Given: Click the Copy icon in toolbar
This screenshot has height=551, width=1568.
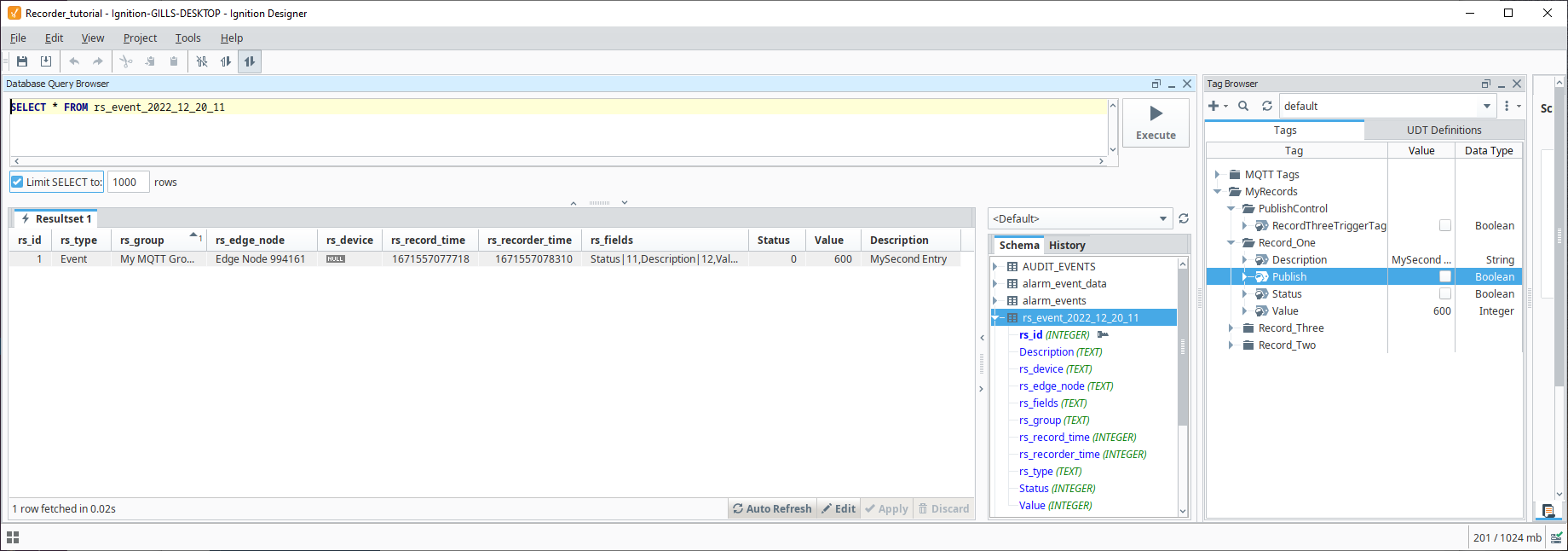Looking at the screenshot, I should click(x=150, y=61).
